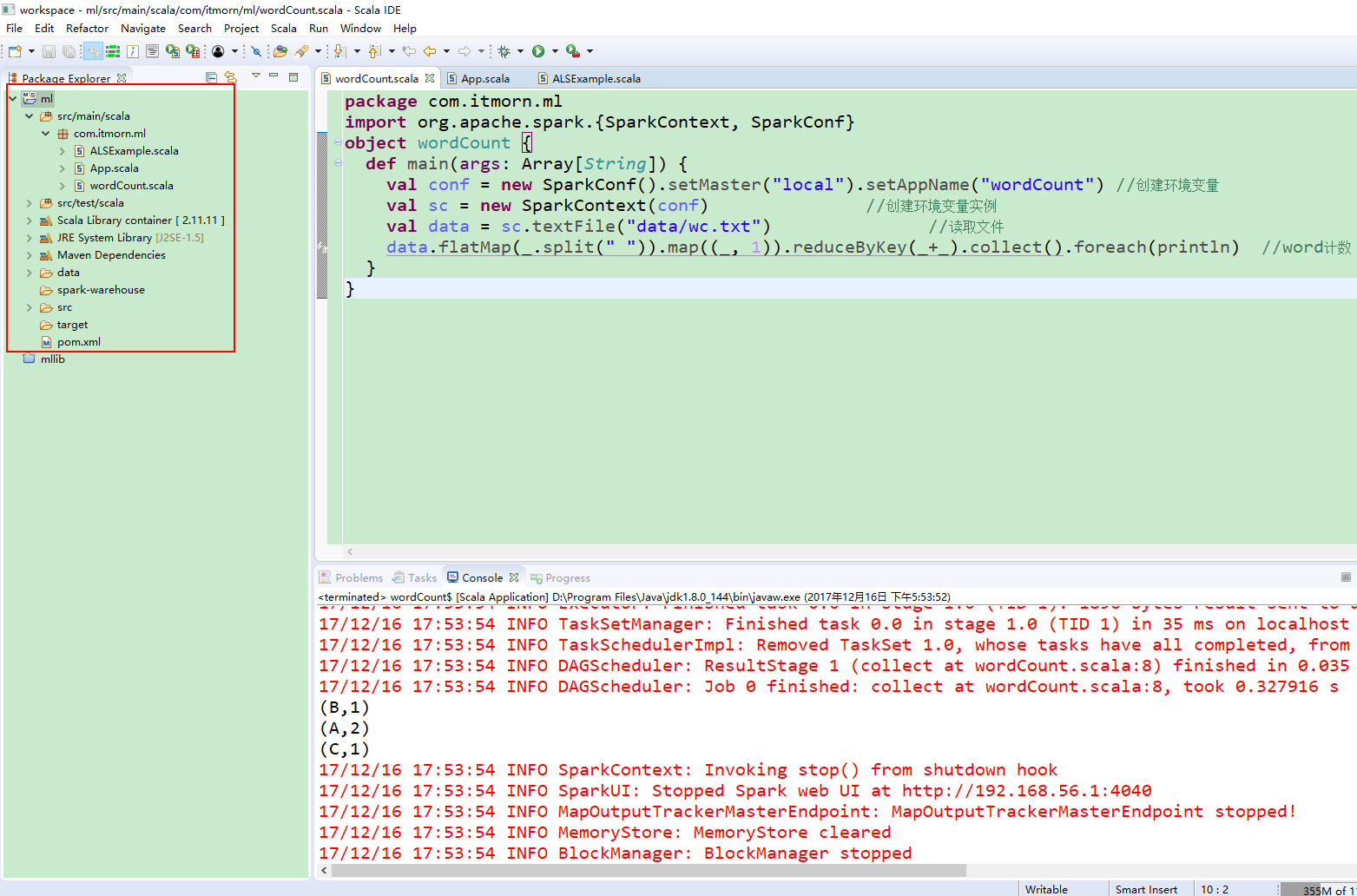Click the green striped list toolbar icon
Screen dimensions: 1357x896
point(113,51)
